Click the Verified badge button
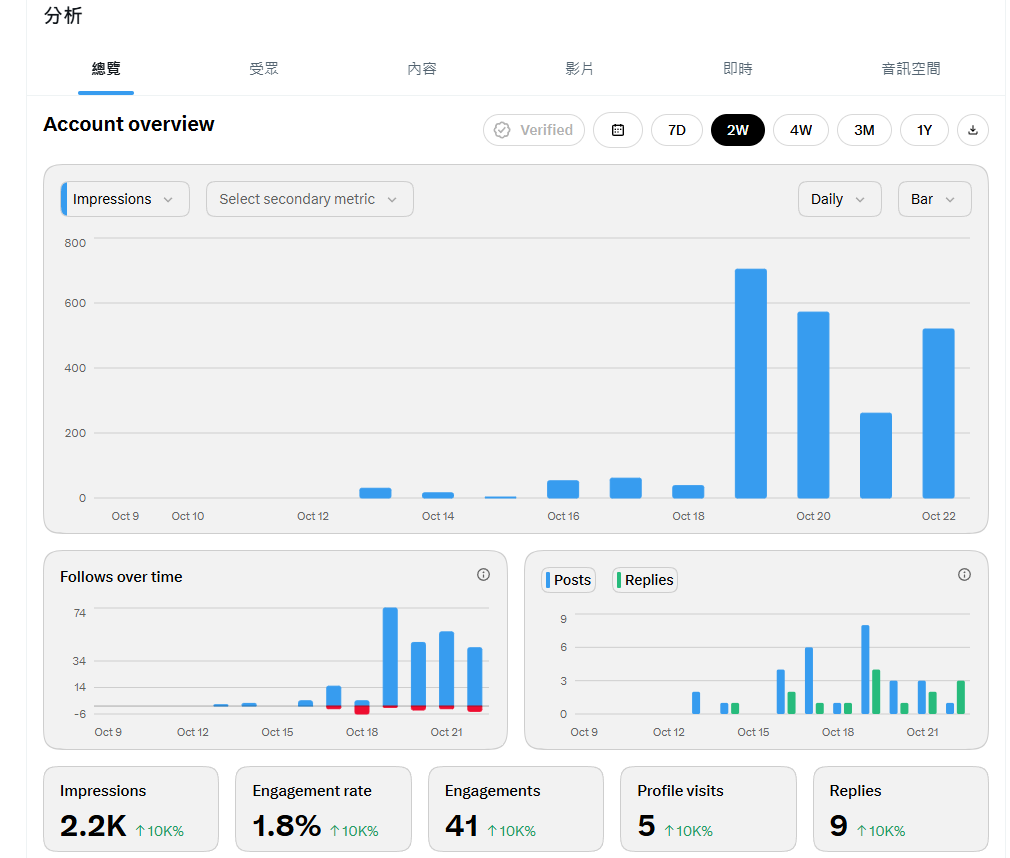Screen dimensions: 1010x858 [534, 130]
